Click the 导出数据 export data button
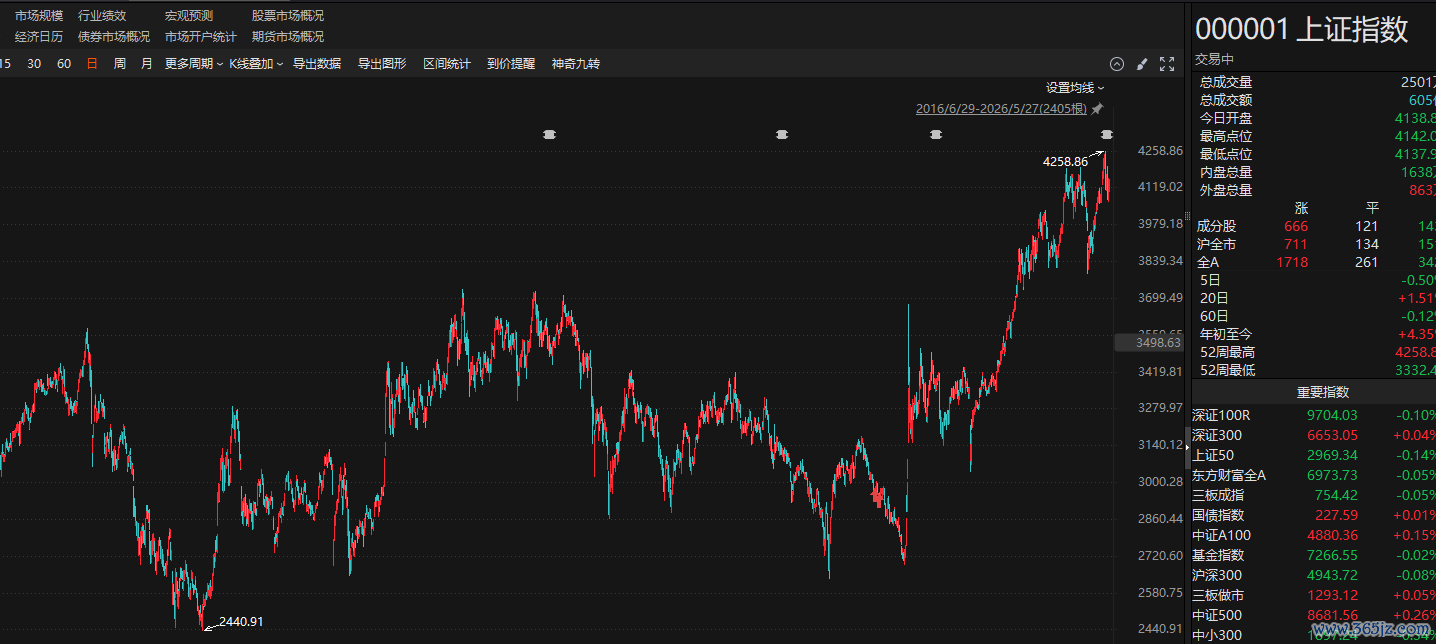 (317, 64)
